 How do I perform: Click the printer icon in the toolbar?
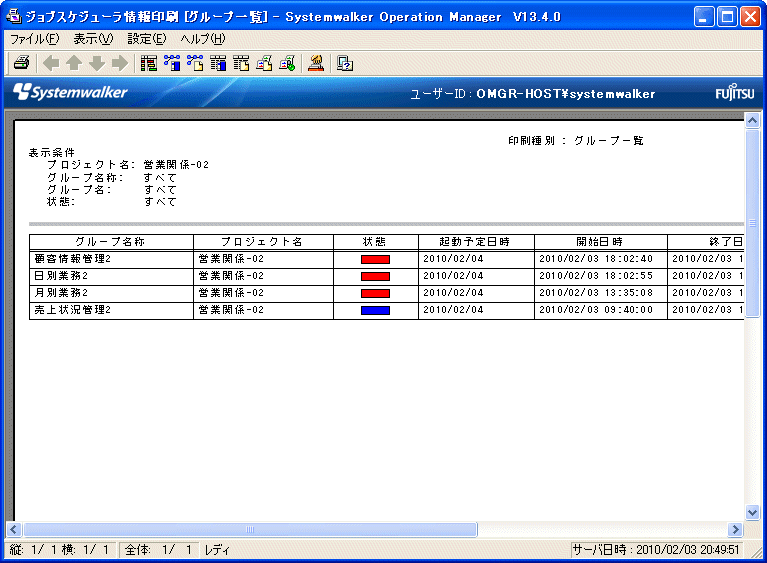(21, 63)
